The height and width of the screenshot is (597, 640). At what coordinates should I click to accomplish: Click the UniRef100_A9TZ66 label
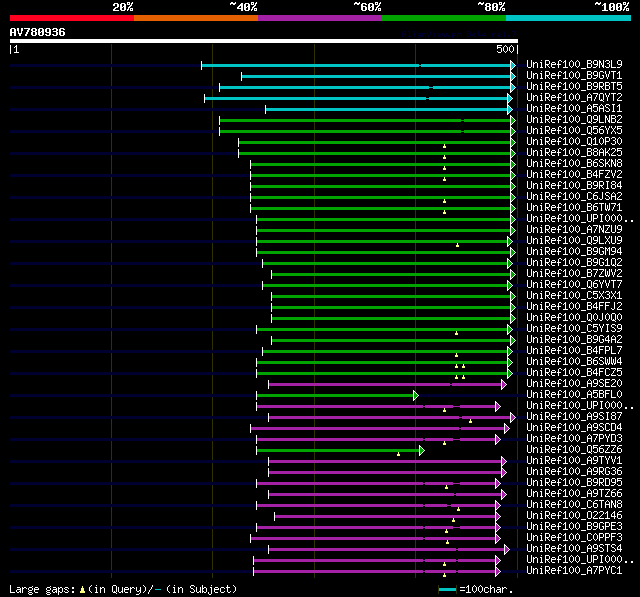click(x=574, y=494)
